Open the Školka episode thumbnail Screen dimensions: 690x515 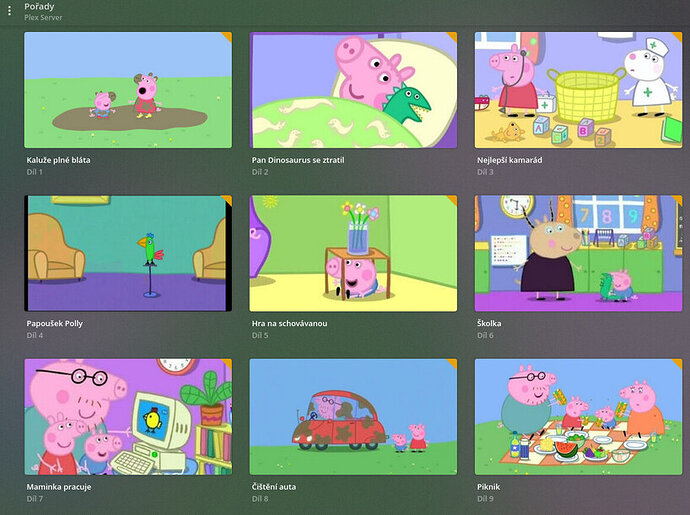point(579,254)
